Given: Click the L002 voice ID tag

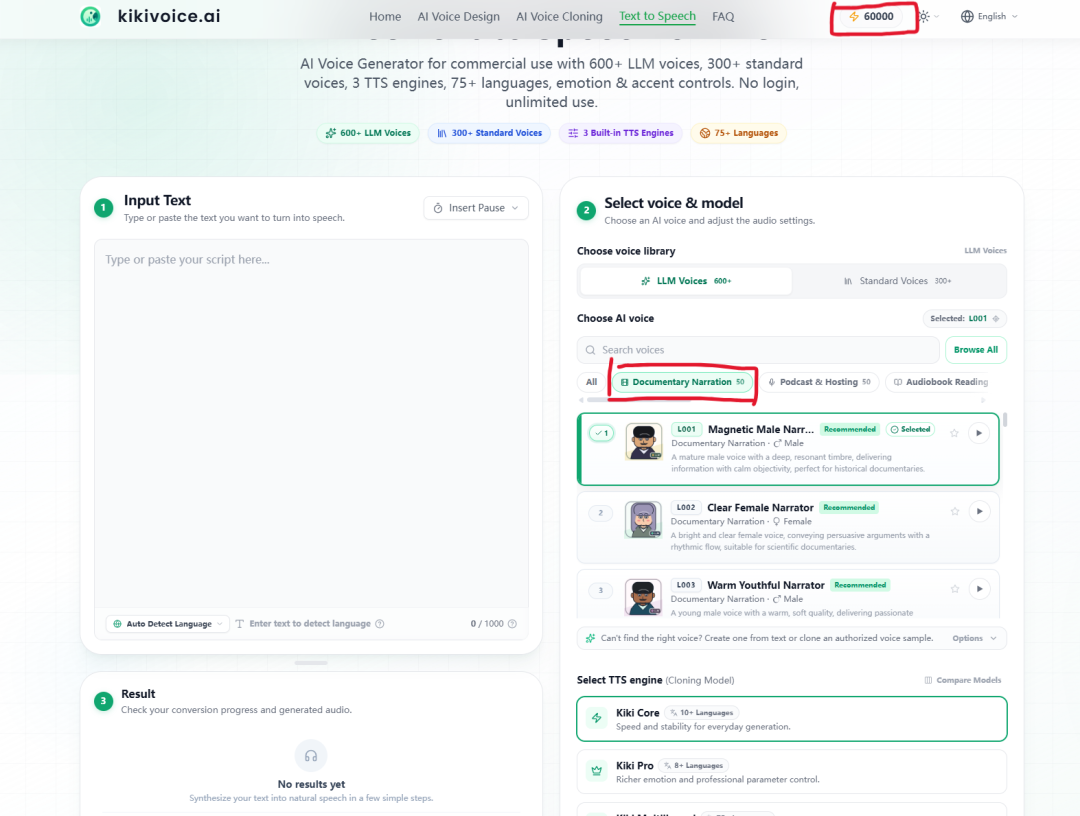Looking at the screenshot, I should pyautogui.click(x=685, y=508).
